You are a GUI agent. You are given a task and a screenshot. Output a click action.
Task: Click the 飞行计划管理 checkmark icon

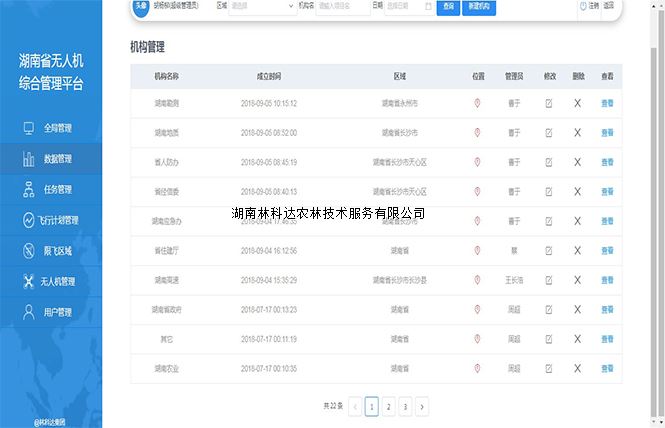[29, 220]
